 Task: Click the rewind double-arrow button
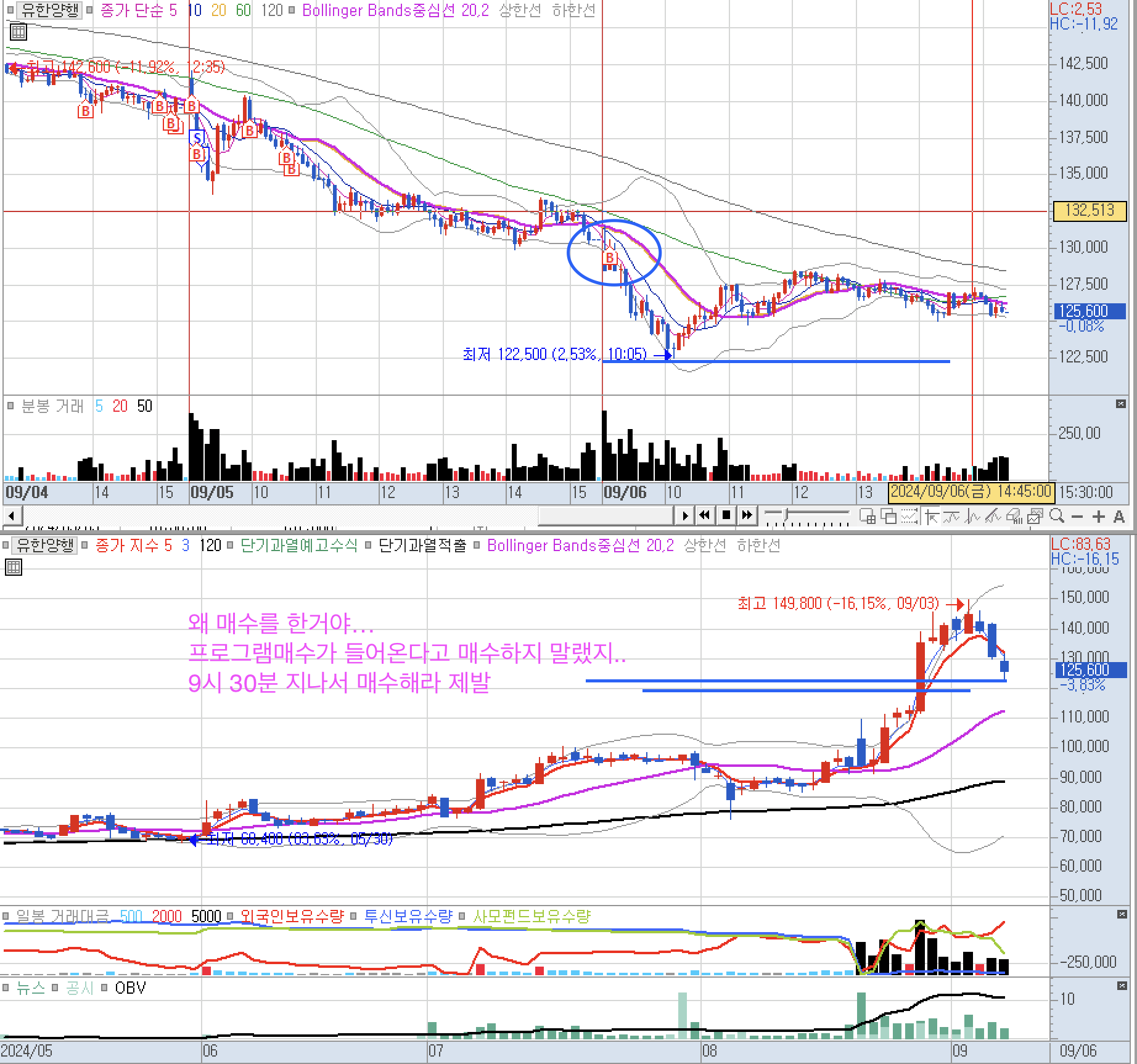(x=705, y=515)
